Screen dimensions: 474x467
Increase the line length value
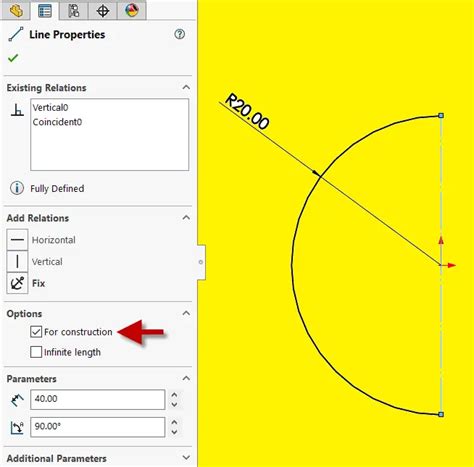coord(174,395)
